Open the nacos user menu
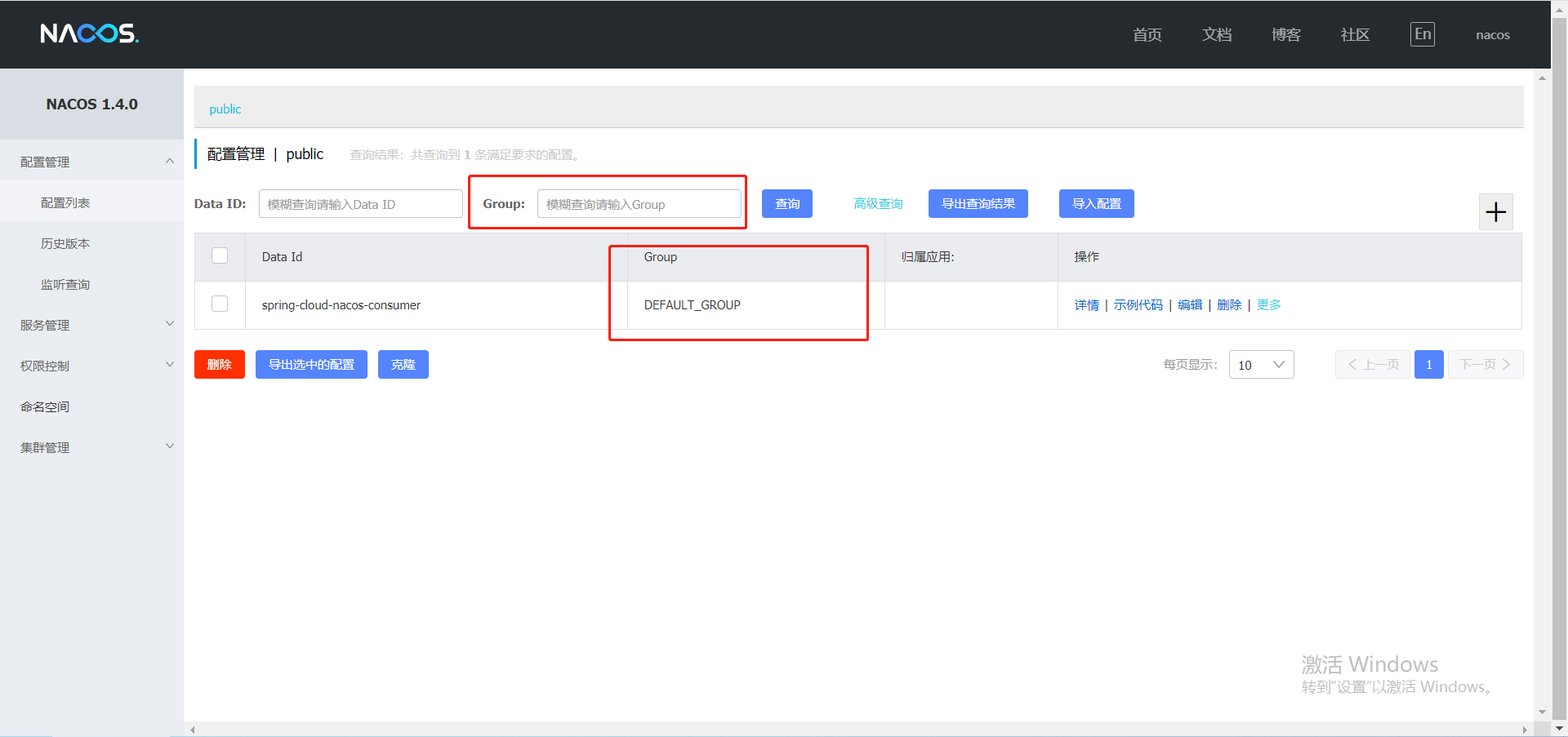Image resolution: width=1568 pixels, height=737 pixels. [1492, 35]
